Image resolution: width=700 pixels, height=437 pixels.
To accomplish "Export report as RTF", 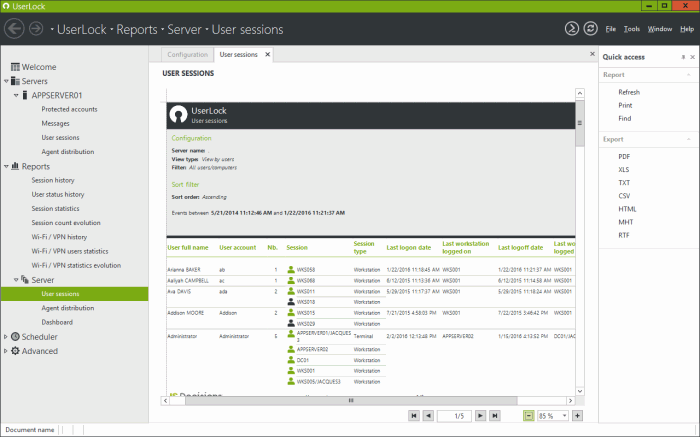I will pos(624,235).
